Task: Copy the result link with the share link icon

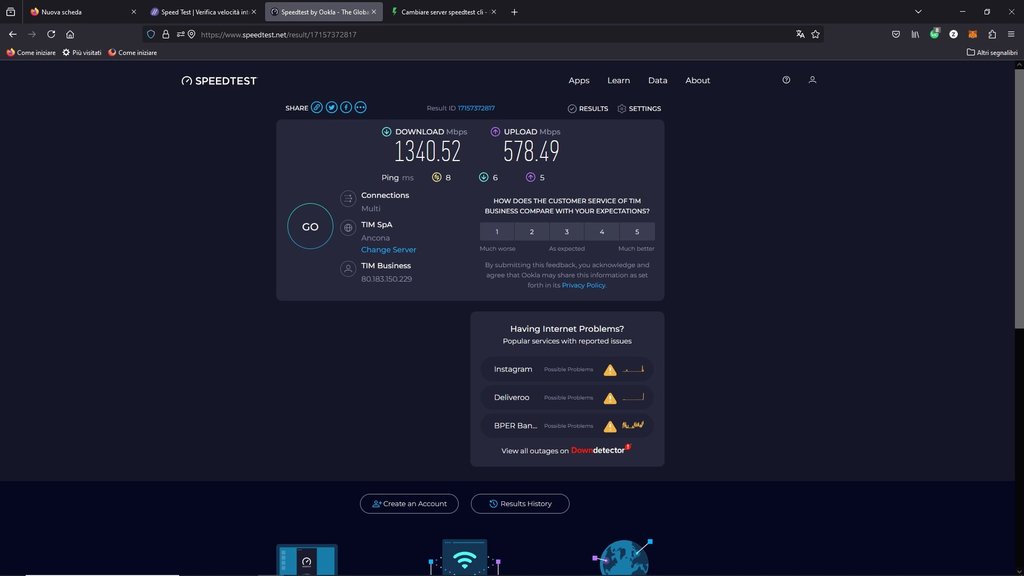Action: pyautogui.click(x=317, y=108)
